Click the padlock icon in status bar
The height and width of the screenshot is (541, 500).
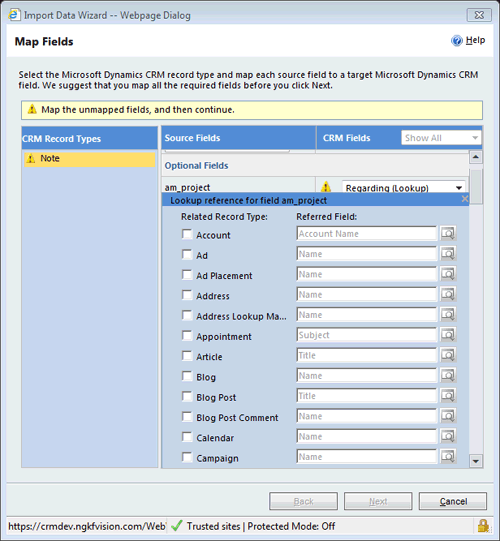[x=483, y=526]
